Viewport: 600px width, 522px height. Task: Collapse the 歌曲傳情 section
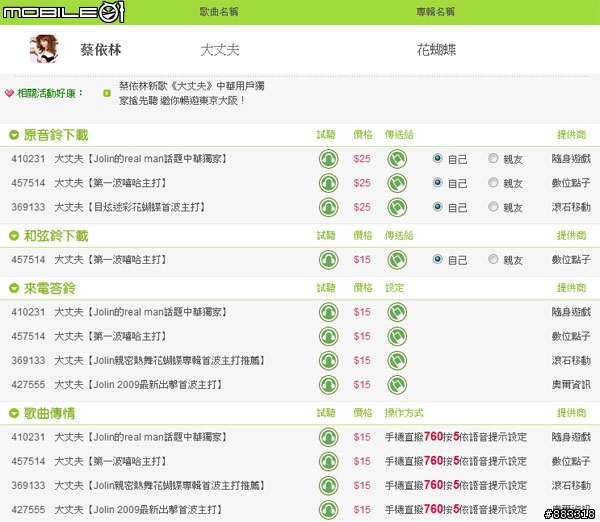coord(14,413)
